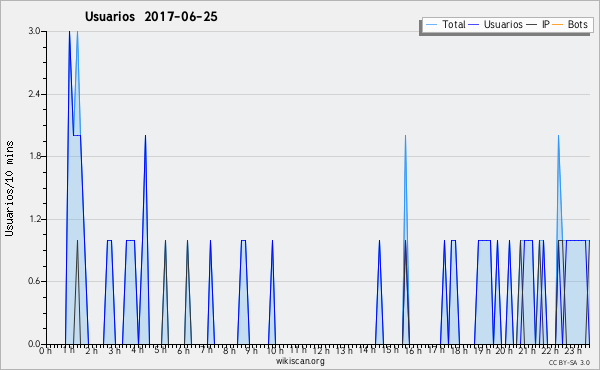Click the dark blue Usuarios legend line

(x=474, y=24)
